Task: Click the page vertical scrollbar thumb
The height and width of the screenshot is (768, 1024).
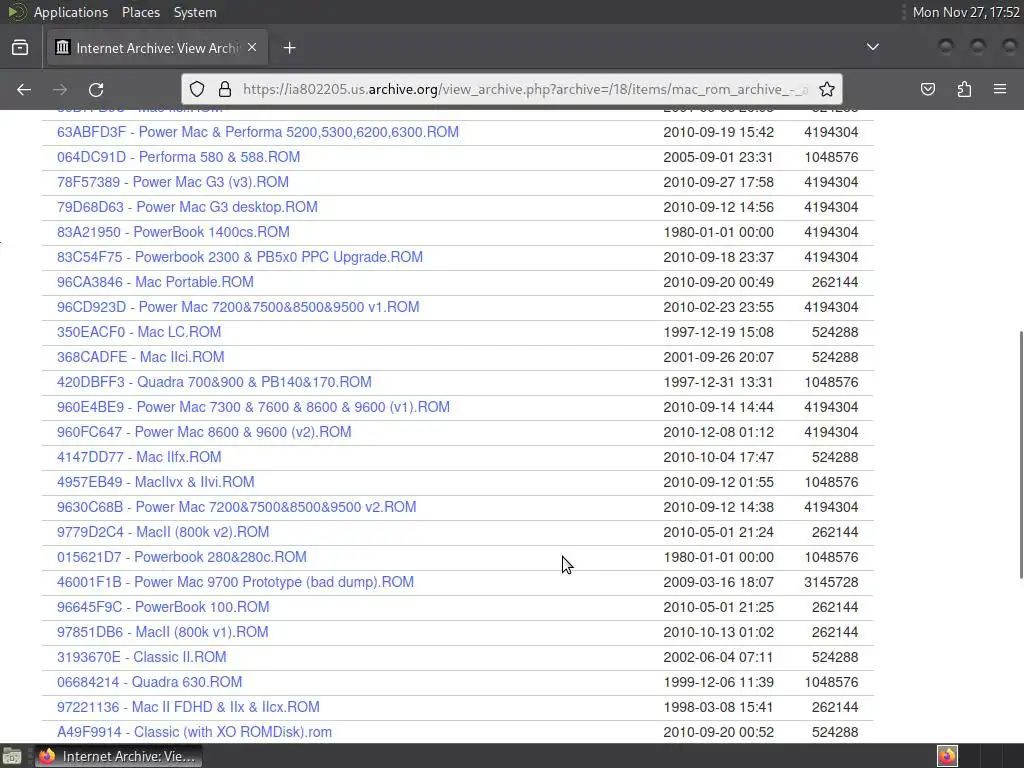Action: click(x=1020, y=455)
